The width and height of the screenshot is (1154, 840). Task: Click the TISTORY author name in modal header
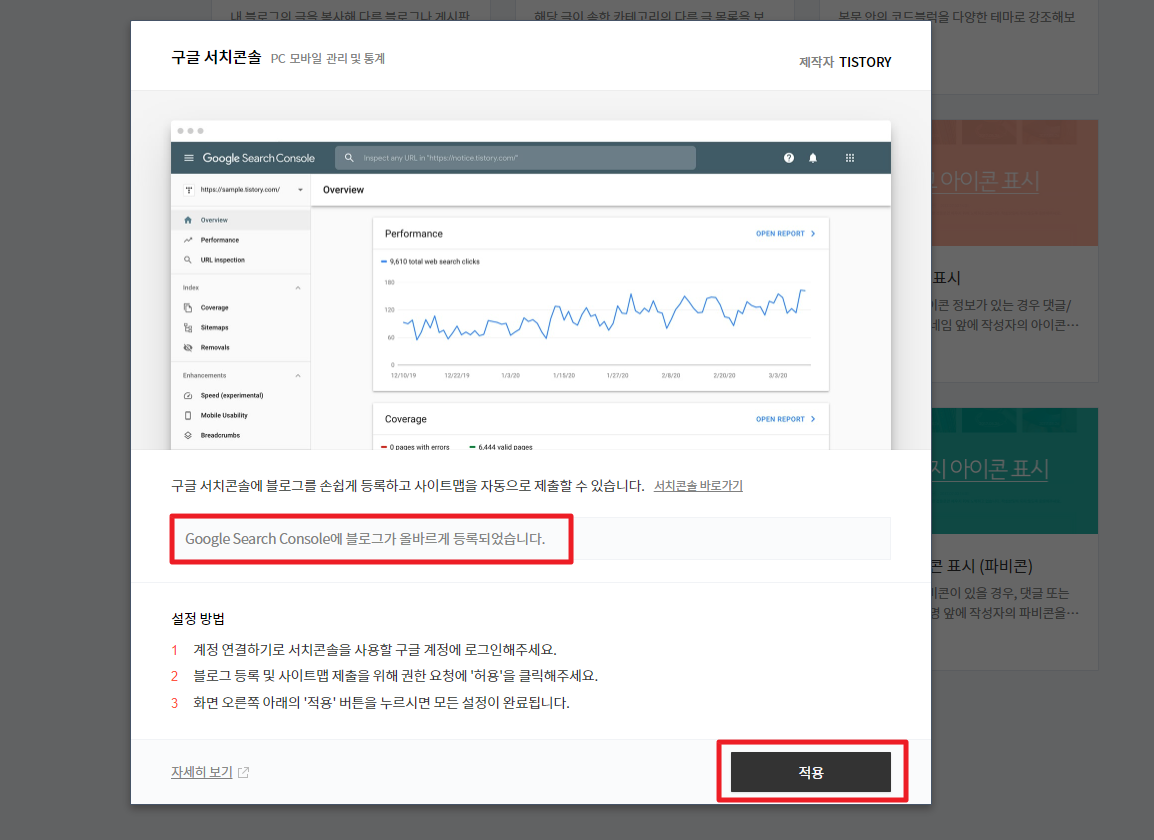(x=865, y=63)
